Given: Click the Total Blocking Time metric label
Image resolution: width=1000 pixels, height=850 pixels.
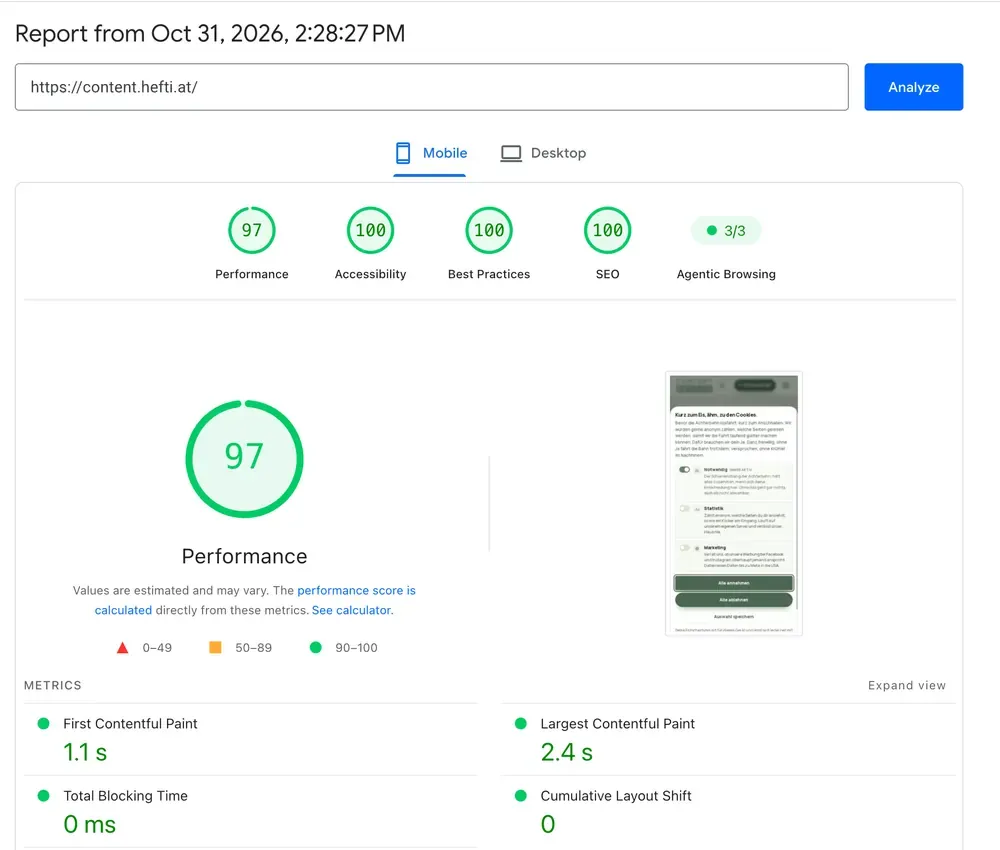Looking at the screenshot, I should pos(126,796).
